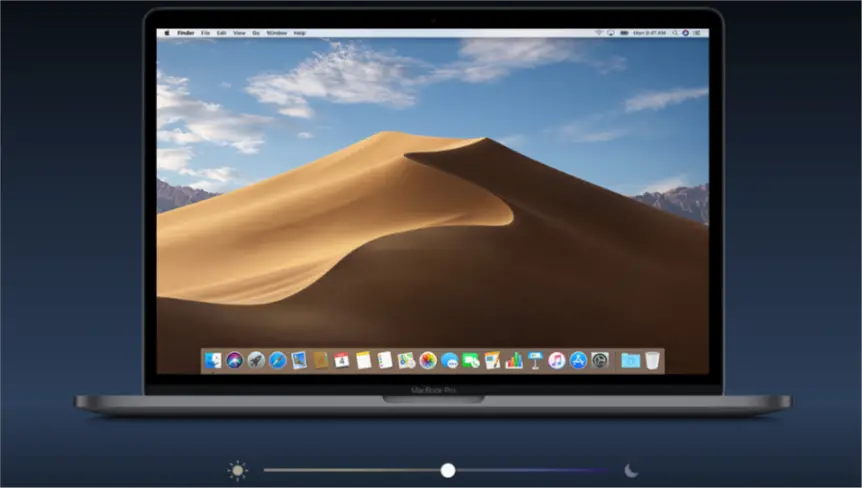
Task: Open Spotlight search magnifier icon
Action: point(675,33)
